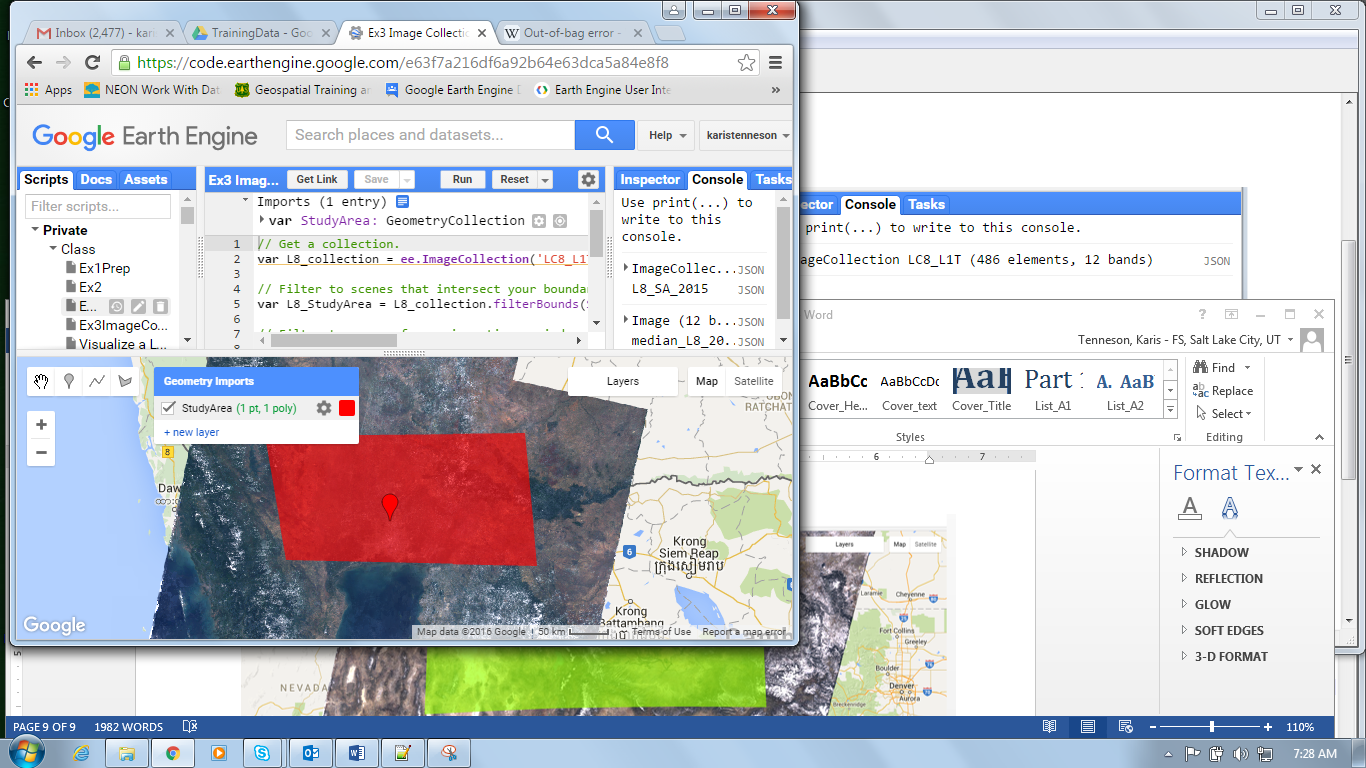Open Word from the taskbar
Screen dimensions: 1366x768
356,753
